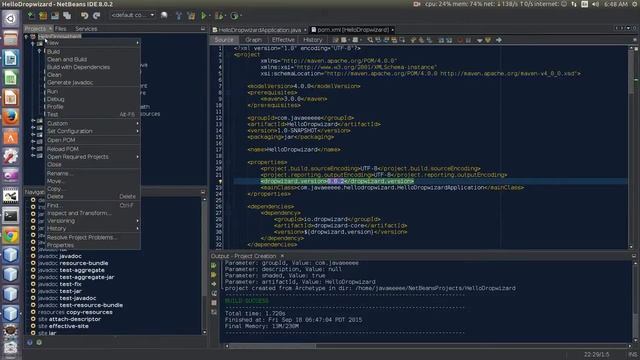This screenshot has width=640, height=360.
Task: Switch to the Services tab
Action: 86,29
